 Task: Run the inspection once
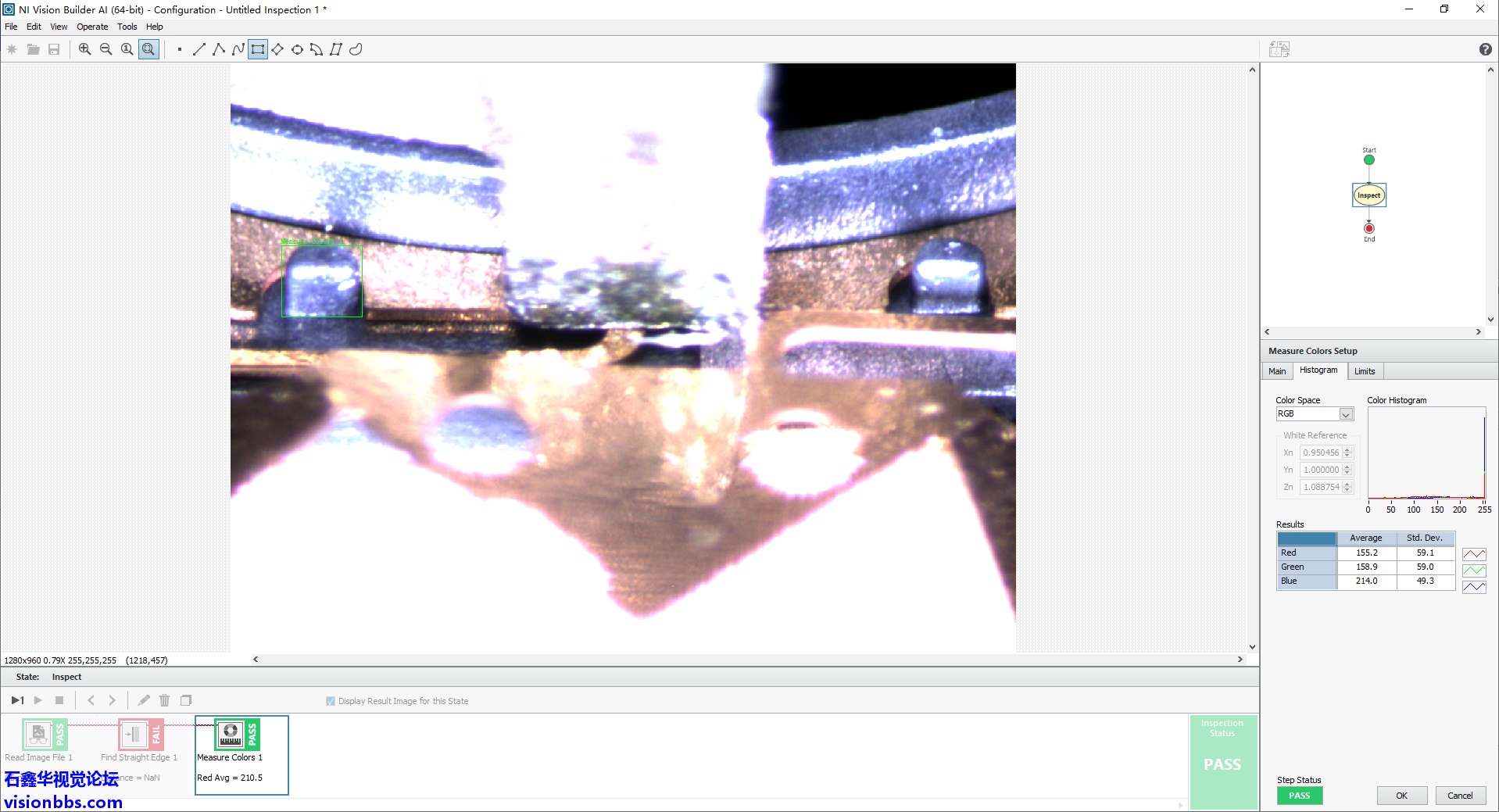tap(17, 700)
